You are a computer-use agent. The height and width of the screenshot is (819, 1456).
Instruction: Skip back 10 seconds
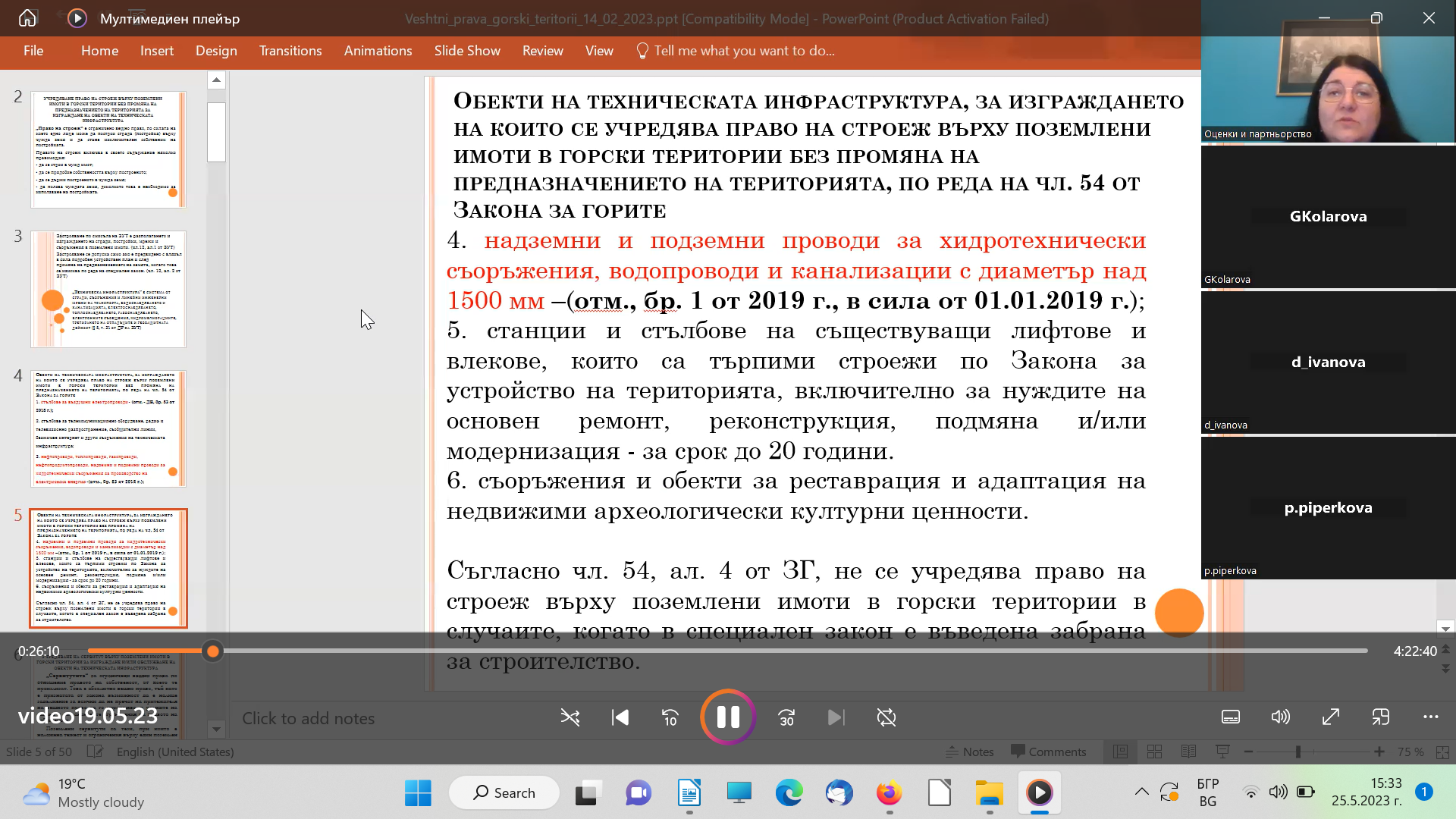670,717
